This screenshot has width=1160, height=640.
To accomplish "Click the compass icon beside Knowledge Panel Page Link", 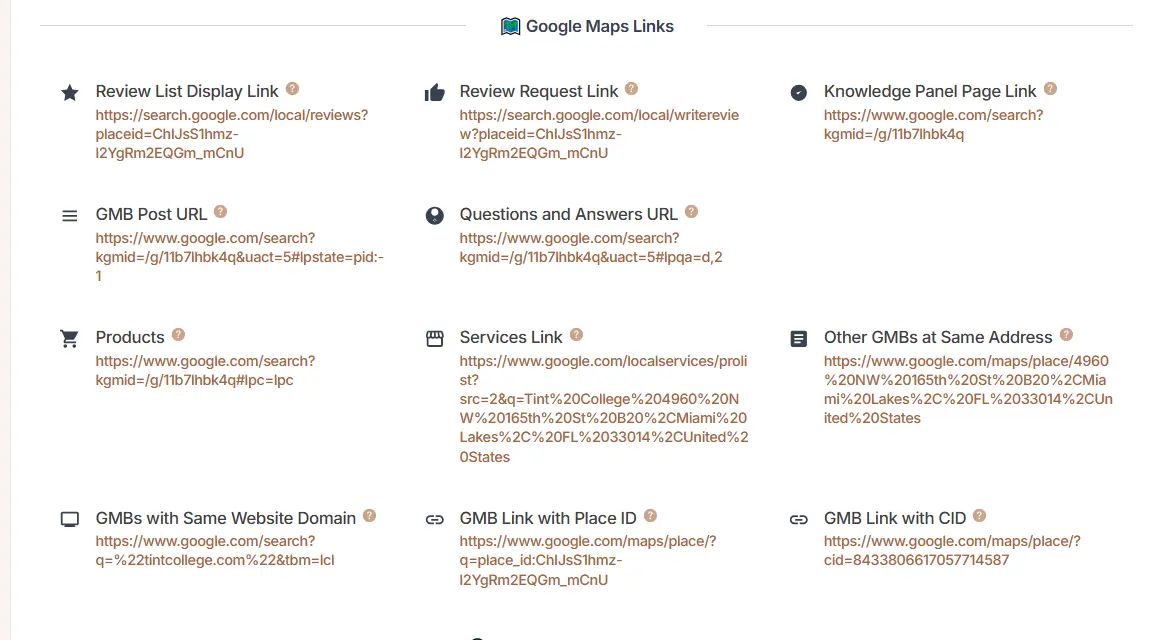I will (798, 93).
